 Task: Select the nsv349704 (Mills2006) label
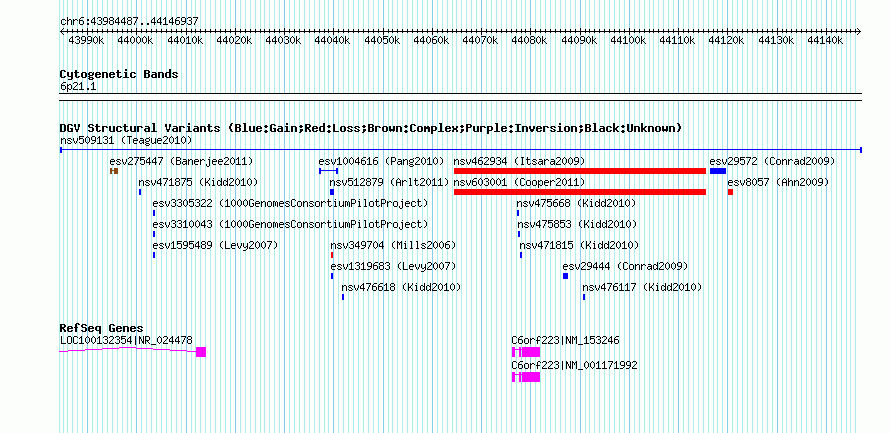(x=393, y=245)
